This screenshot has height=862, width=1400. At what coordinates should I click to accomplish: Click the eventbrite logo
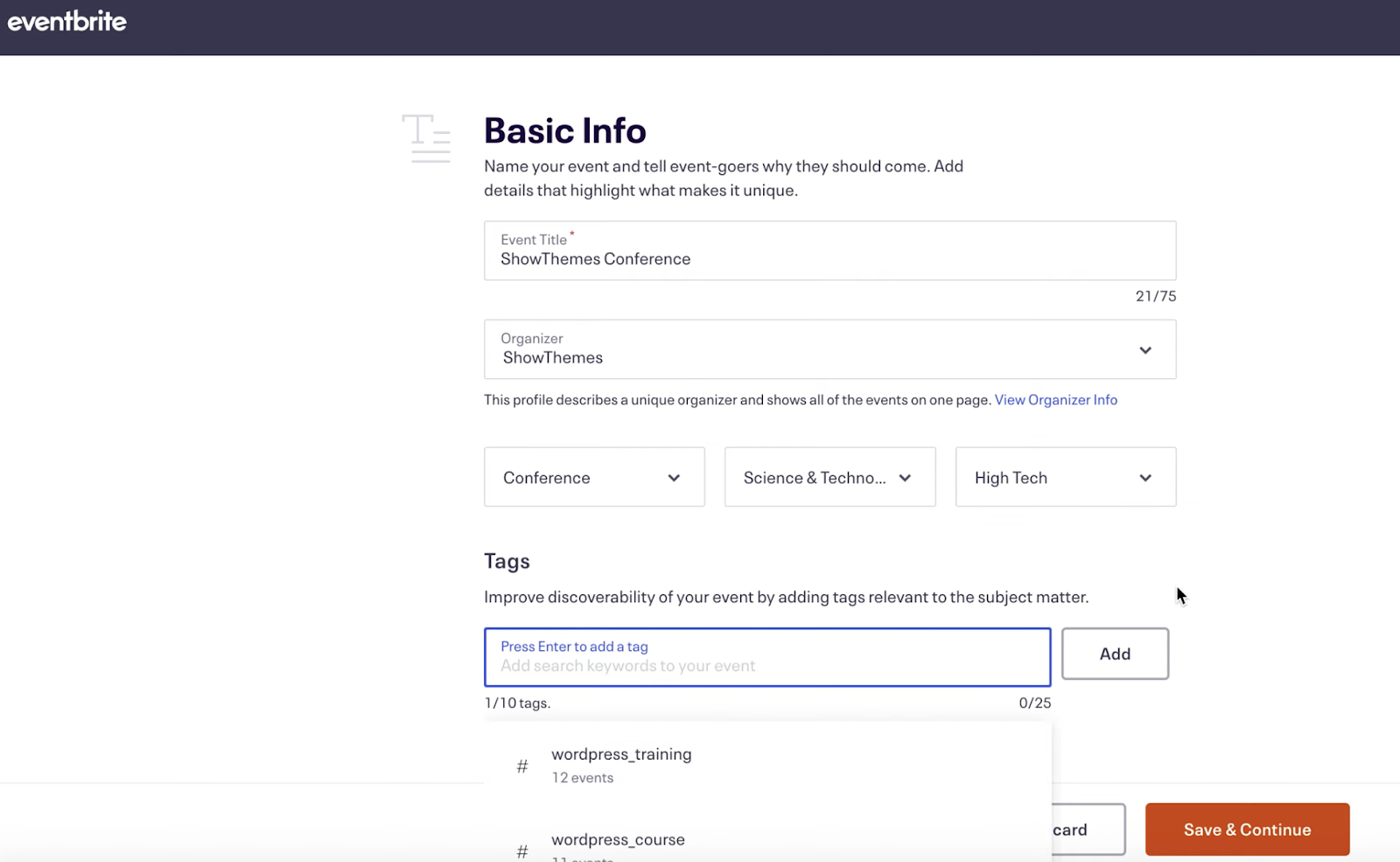tap(67, 21)
